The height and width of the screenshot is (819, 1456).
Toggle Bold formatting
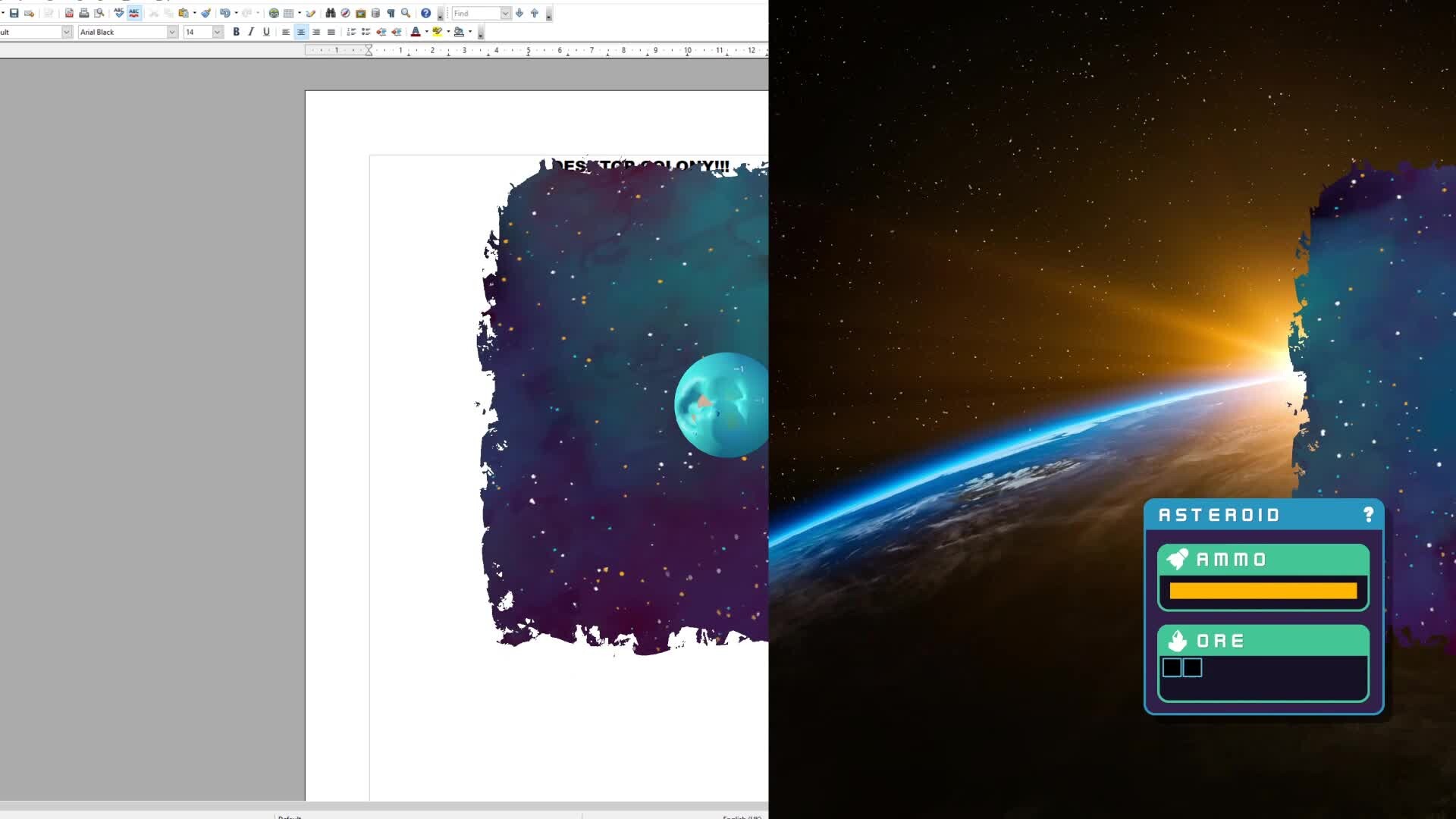(236, 32)
